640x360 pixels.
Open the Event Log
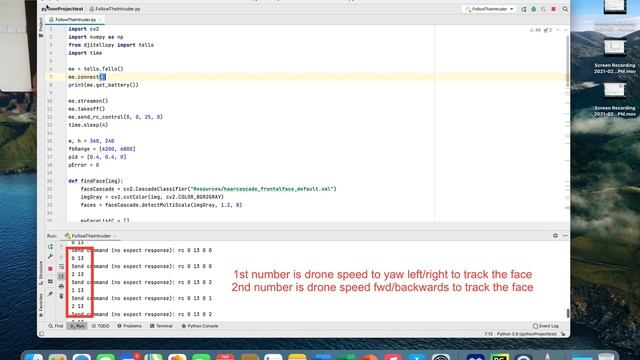[x=546, y=326]
